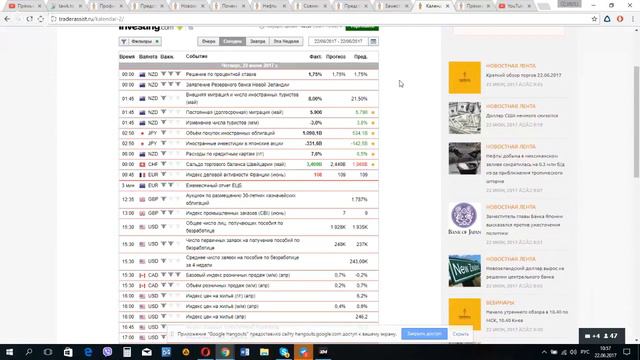640x360 pixels.
Task: Open Skype from taskbar
Action: coord(284,352)
